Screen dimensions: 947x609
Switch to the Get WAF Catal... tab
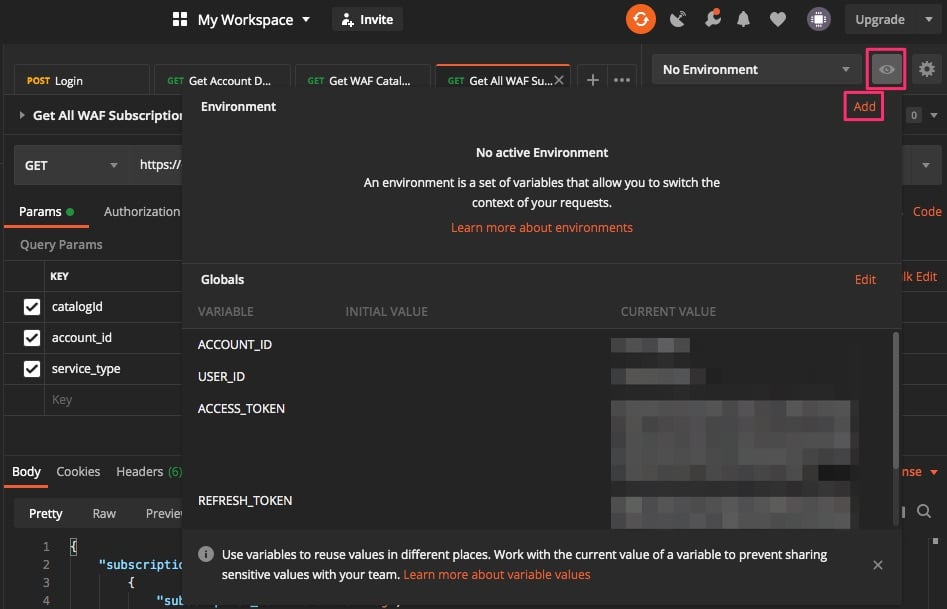tap(362, 80)
